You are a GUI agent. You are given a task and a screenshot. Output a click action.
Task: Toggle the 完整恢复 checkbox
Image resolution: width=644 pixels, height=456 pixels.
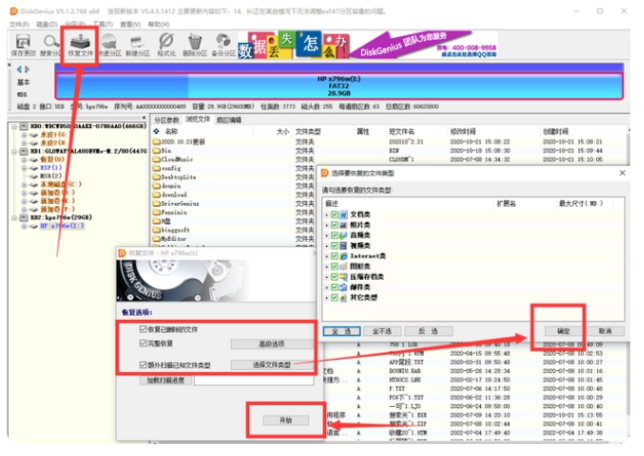143,343
